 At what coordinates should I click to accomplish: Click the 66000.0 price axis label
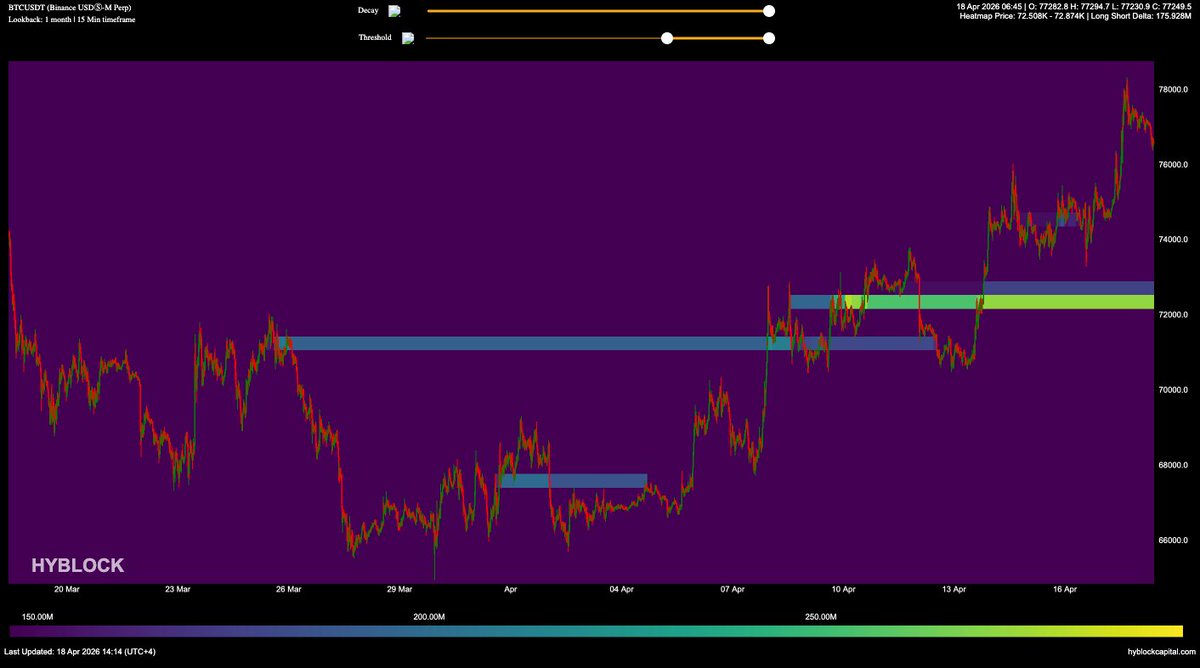pyautogui.click(x=1173, y=541)
